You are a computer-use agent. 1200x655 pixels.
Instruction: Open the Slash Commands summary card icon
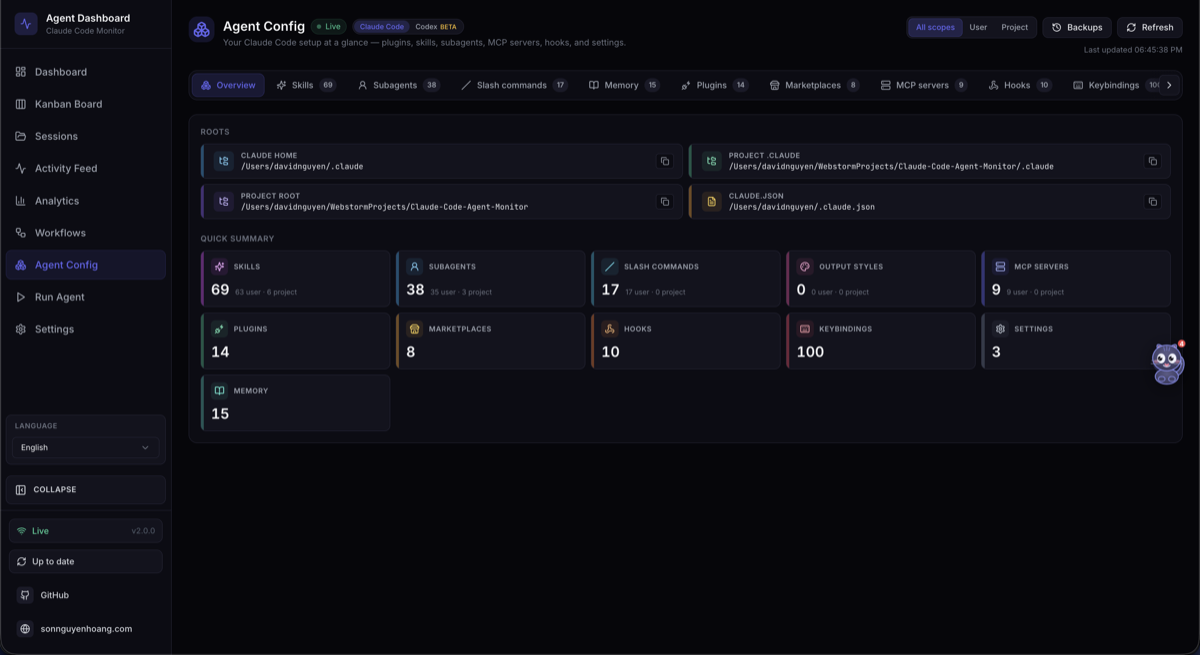609,267
